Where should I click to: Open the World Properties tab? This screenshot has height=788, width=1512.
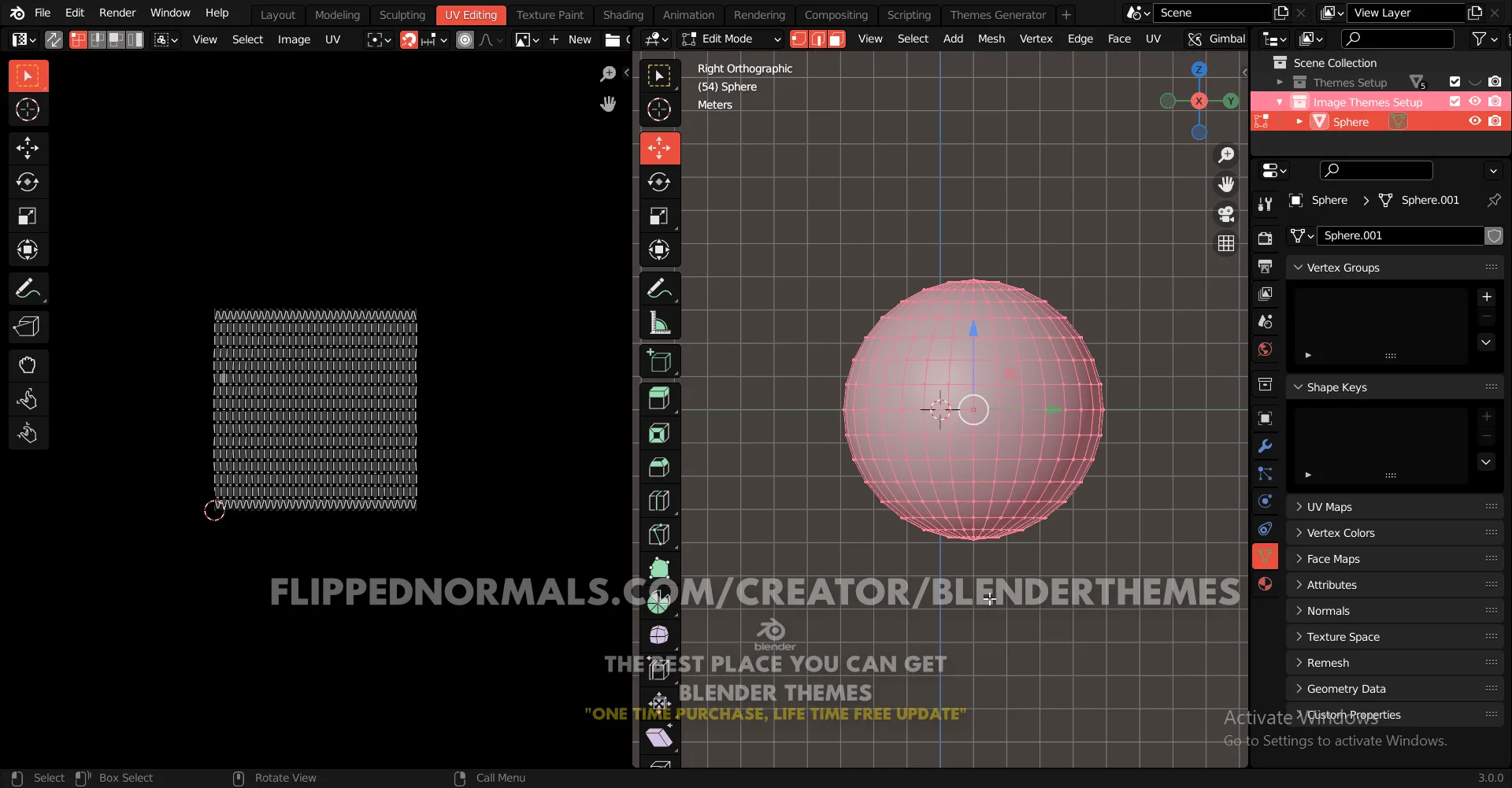[x=1265, y=349]
